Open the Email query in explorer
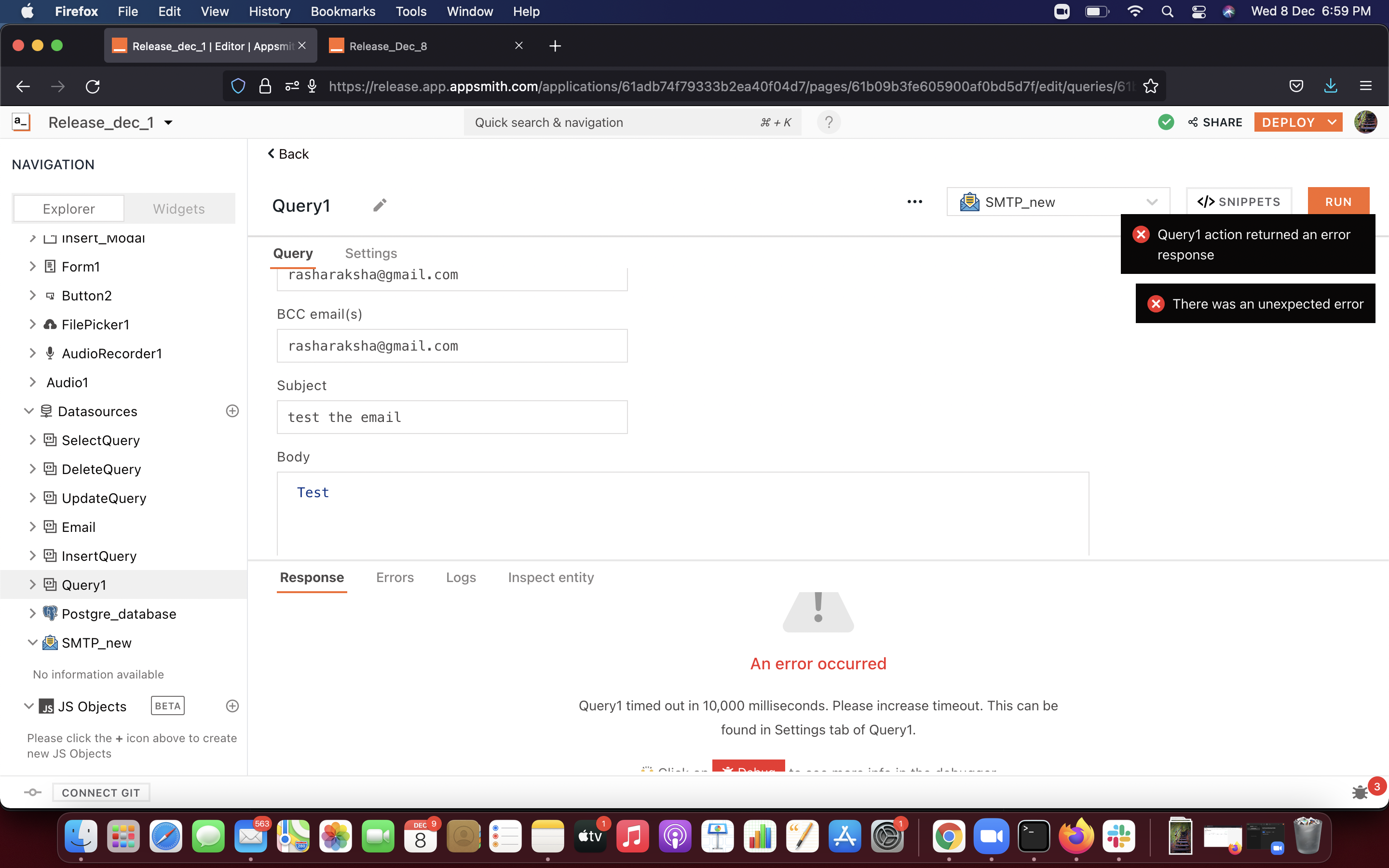 pyautogui.click(x=79, y=527)
